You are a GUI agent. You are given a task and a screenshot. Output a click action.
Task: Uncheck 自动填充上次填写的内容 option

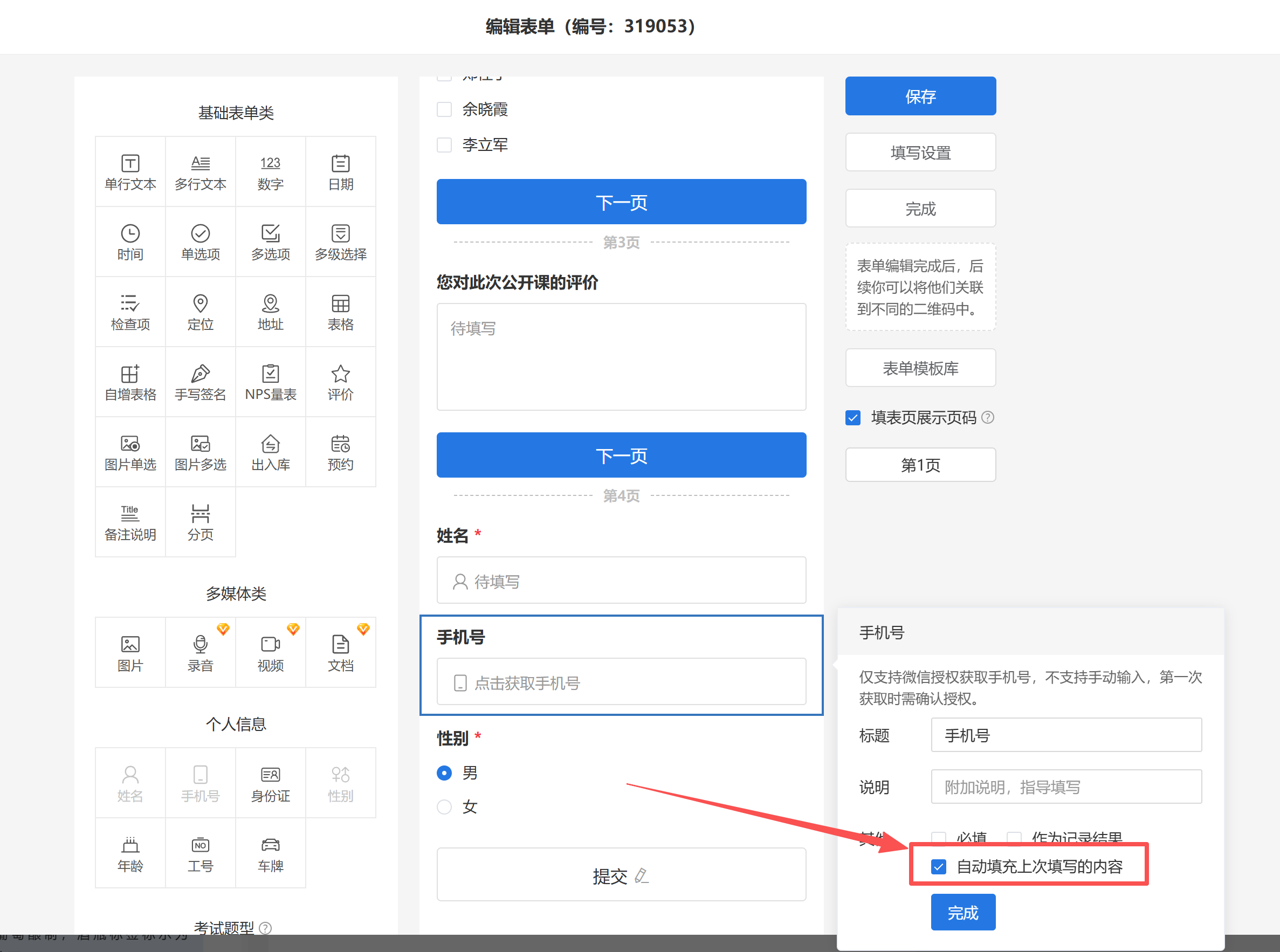coord(938,866)
